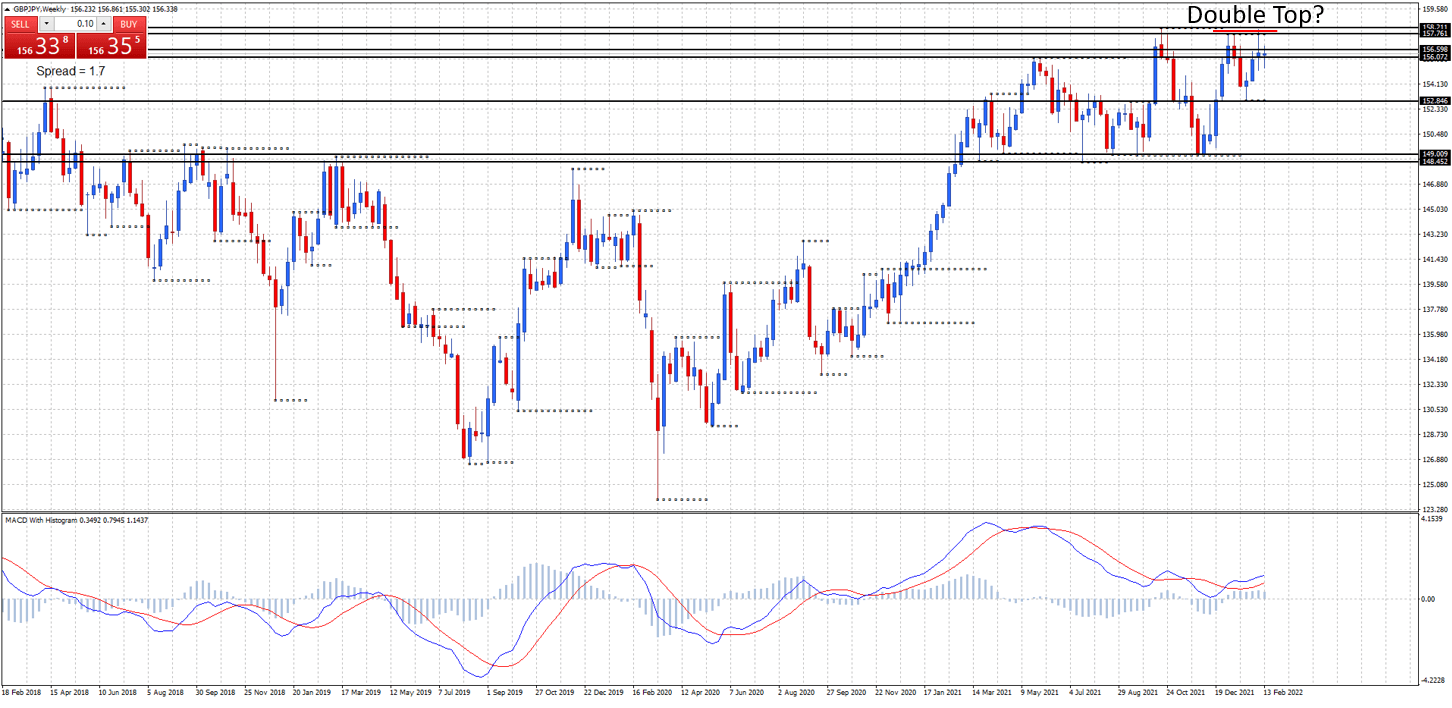Click the MACD With Histogram indicator label
1452x708 pixels.
coord(50,520)
